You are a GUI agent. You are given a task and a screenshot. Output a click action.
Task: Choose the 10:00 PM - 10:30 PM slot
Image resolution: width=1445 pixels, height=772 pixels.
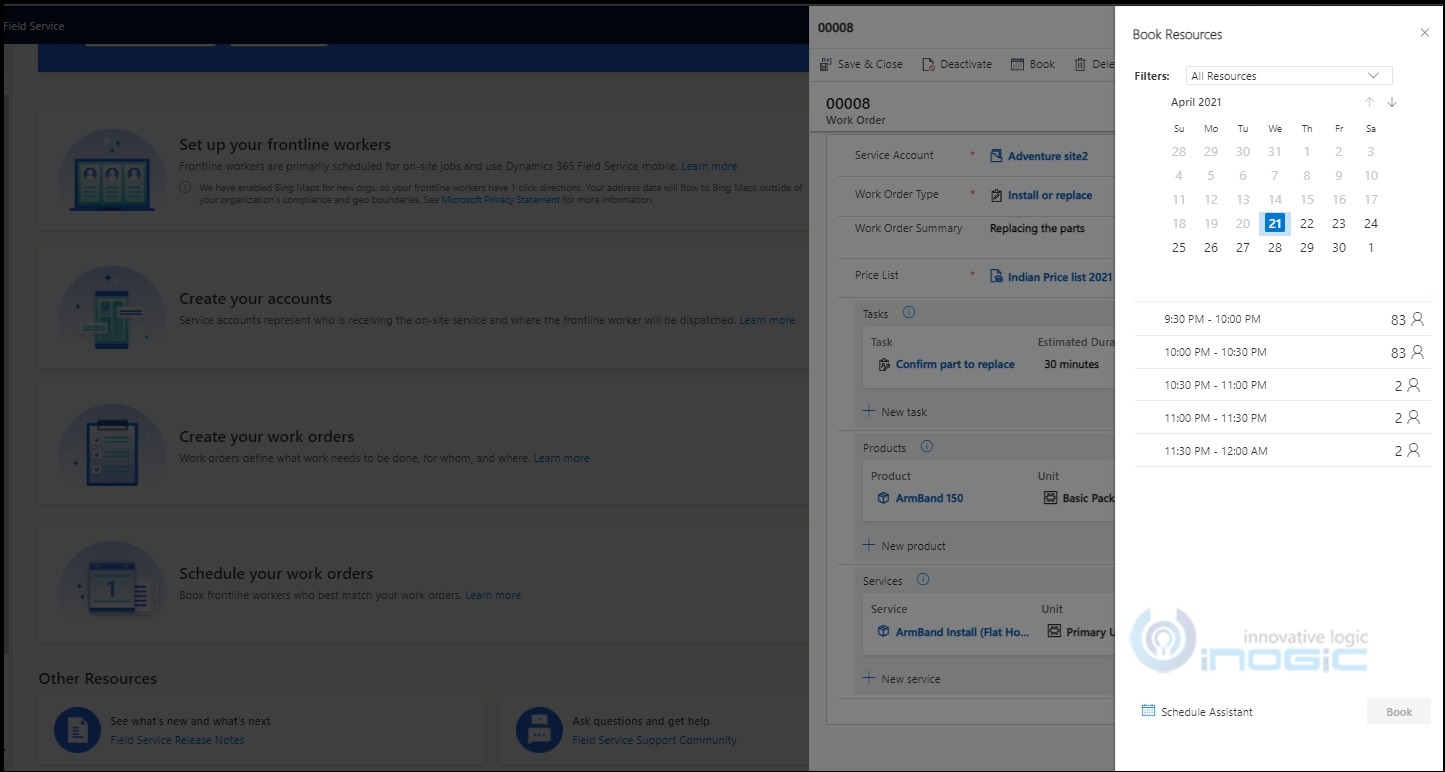click(1283, 352)
